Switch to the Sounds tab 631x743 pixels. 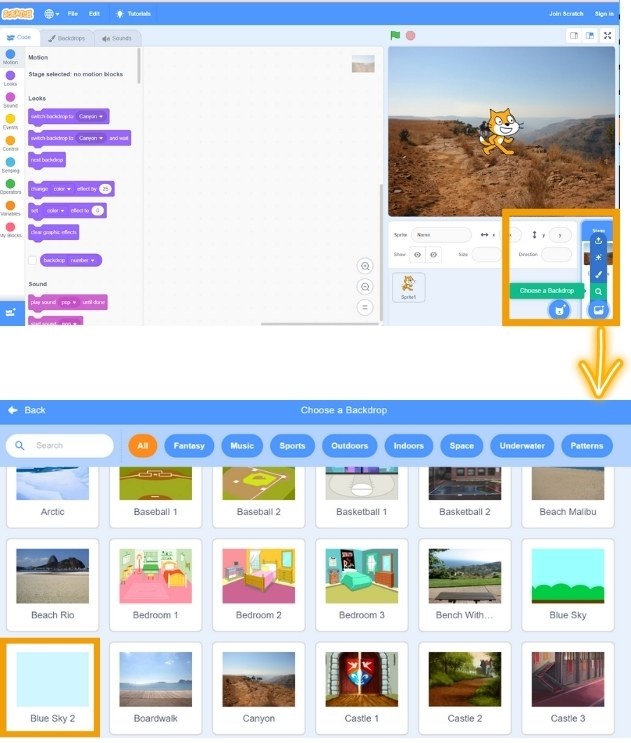point(117,38)
